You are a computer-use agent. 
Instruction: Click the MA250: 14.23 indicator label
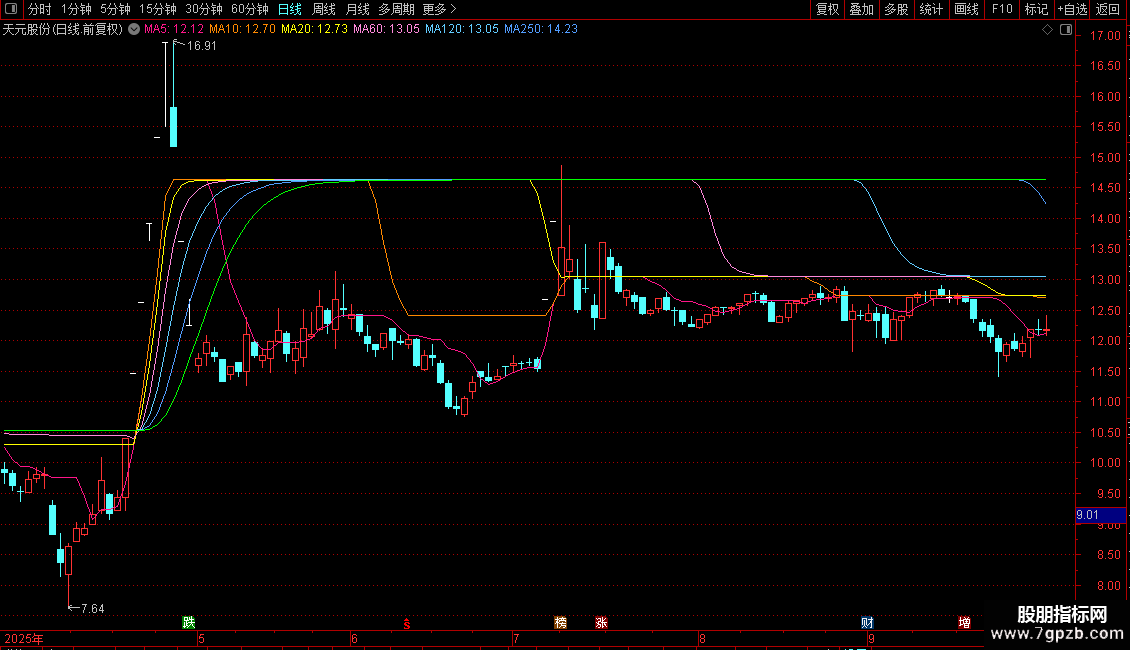pos(541,30)
